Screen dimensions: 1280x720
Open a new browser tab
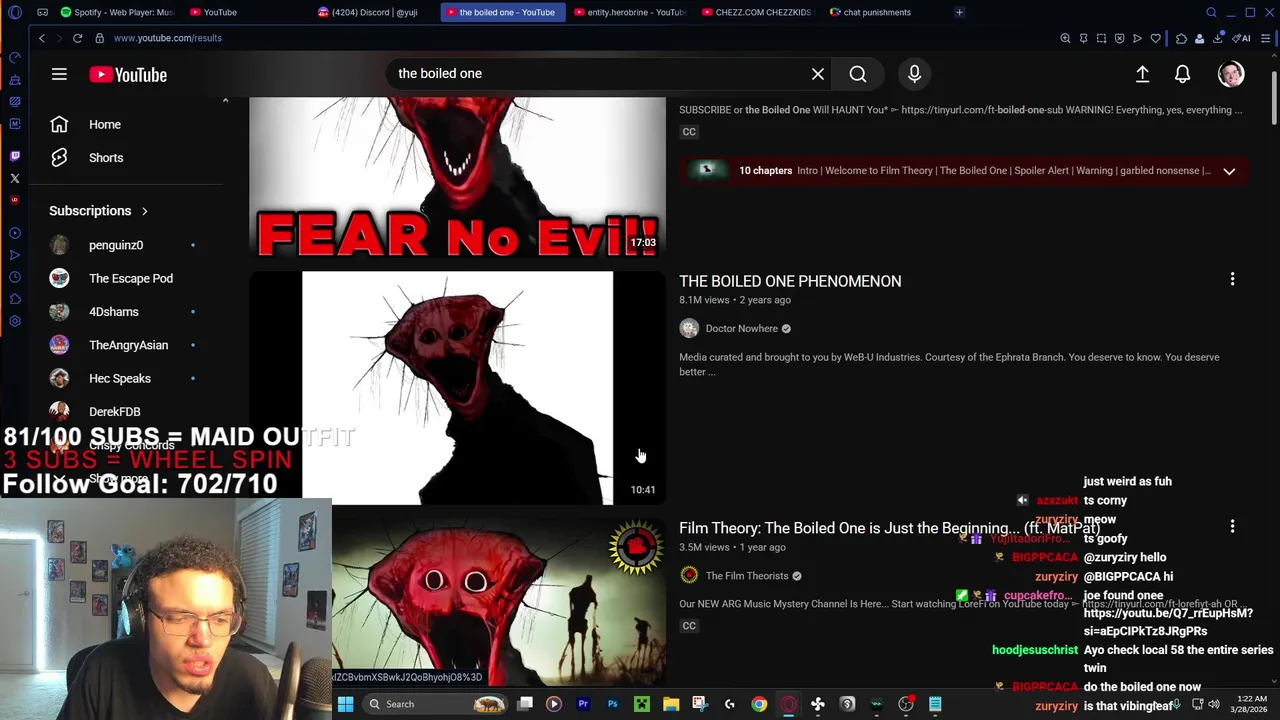click(959, 12)
